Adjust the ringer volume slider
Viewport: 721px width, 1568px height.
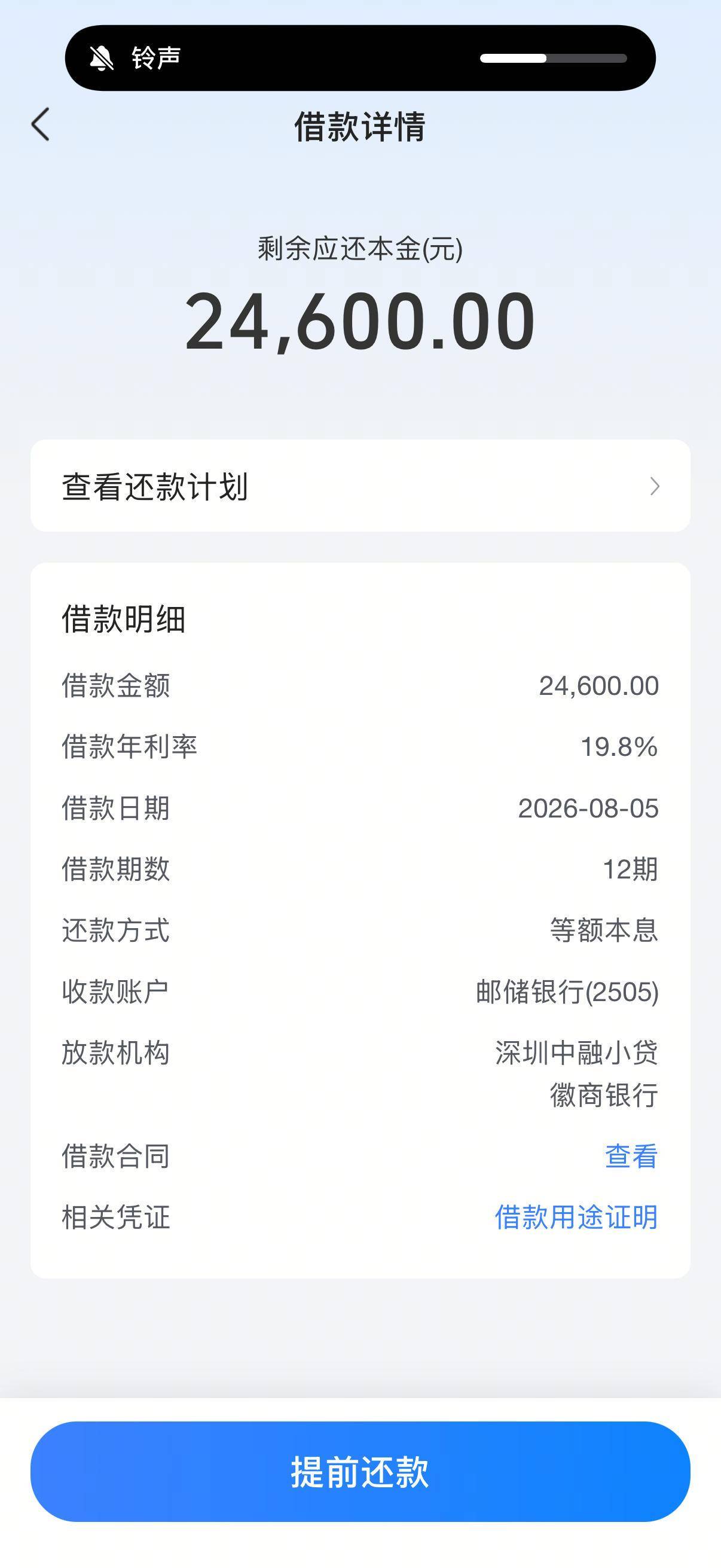pos(553,59)
